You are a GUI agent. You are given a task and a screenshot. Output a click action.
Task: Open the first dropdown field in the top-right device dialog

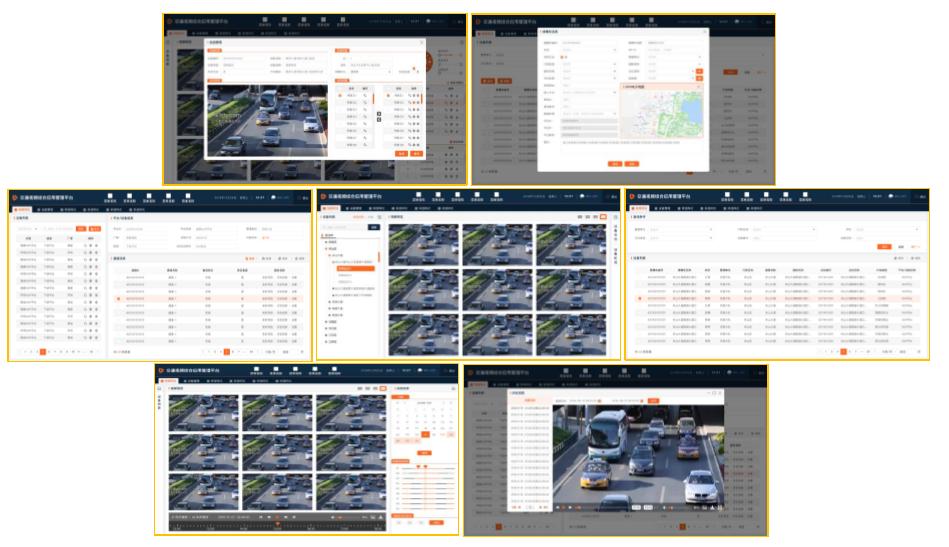[x=587, y=51]
